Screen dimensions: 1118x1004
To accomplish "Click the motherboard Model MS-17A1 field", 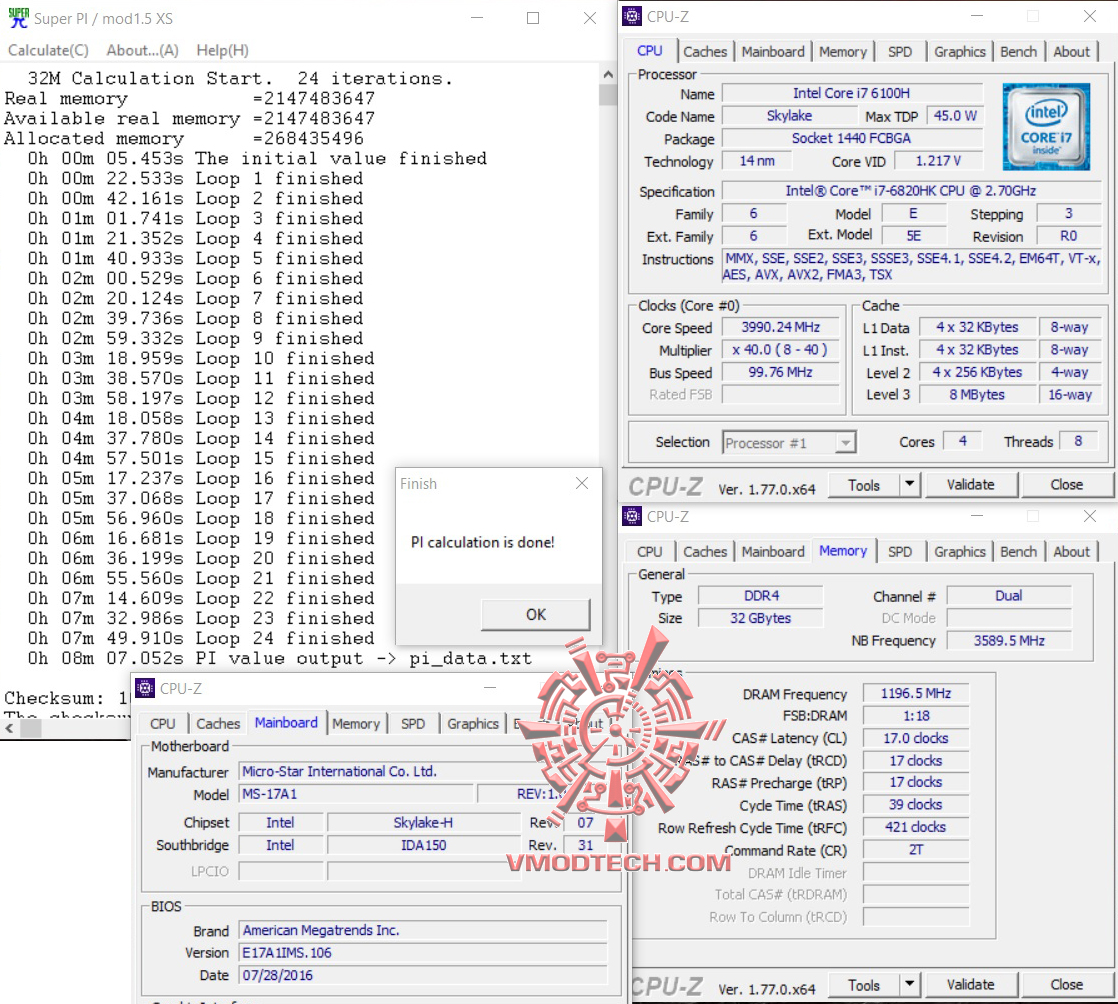I will click(x=356, y=794).
